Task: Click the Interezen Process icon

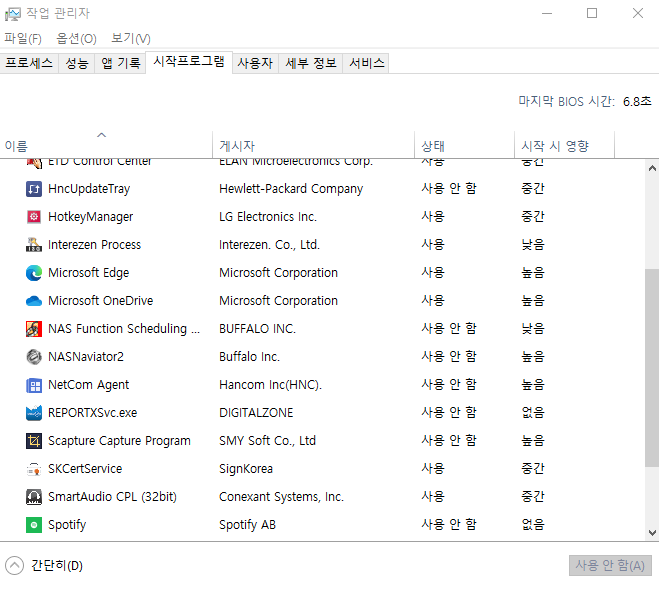Action: pos(34,245)
